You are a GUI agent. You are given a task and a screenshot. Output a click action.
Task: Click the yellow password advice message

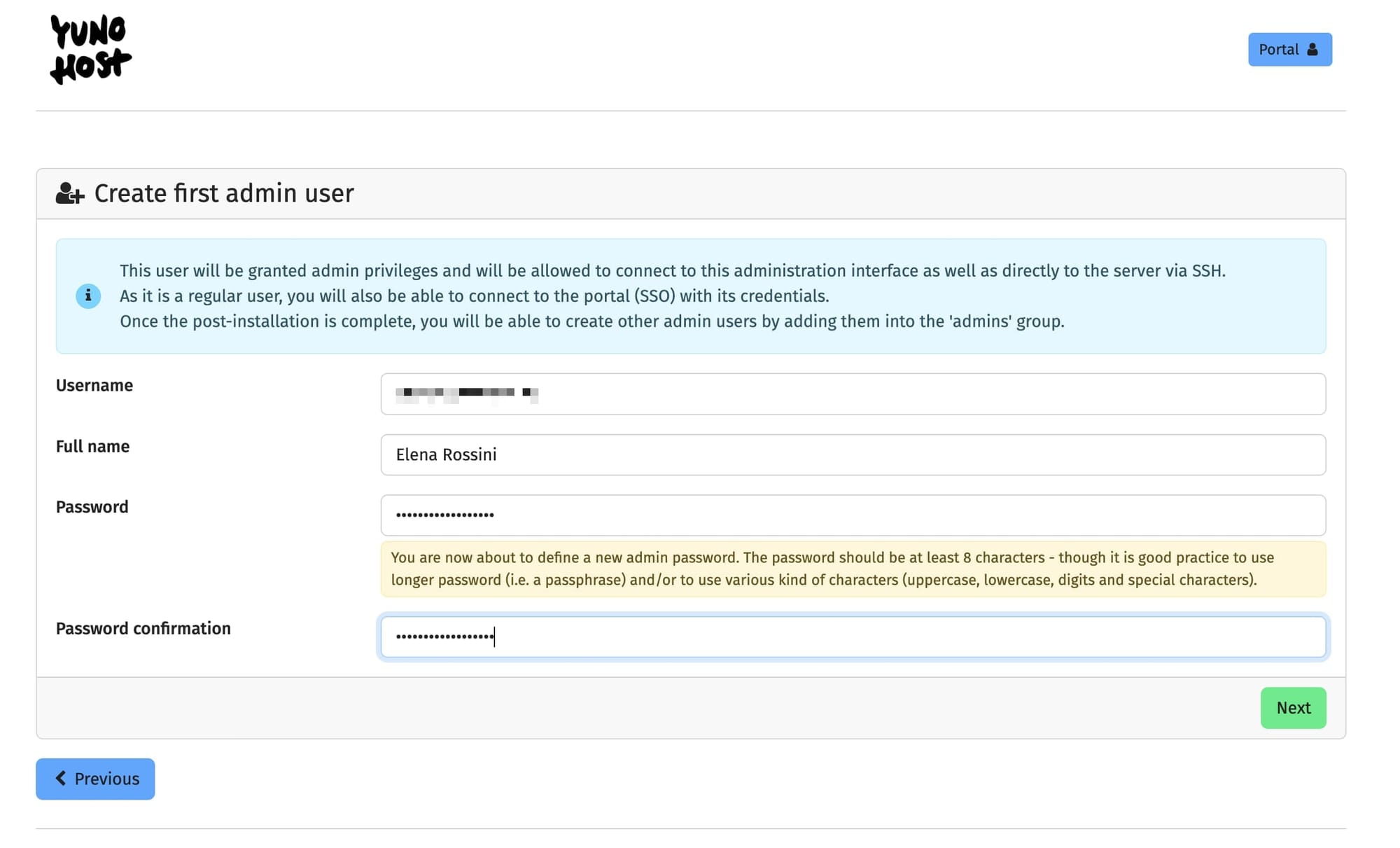click(853, 569)
